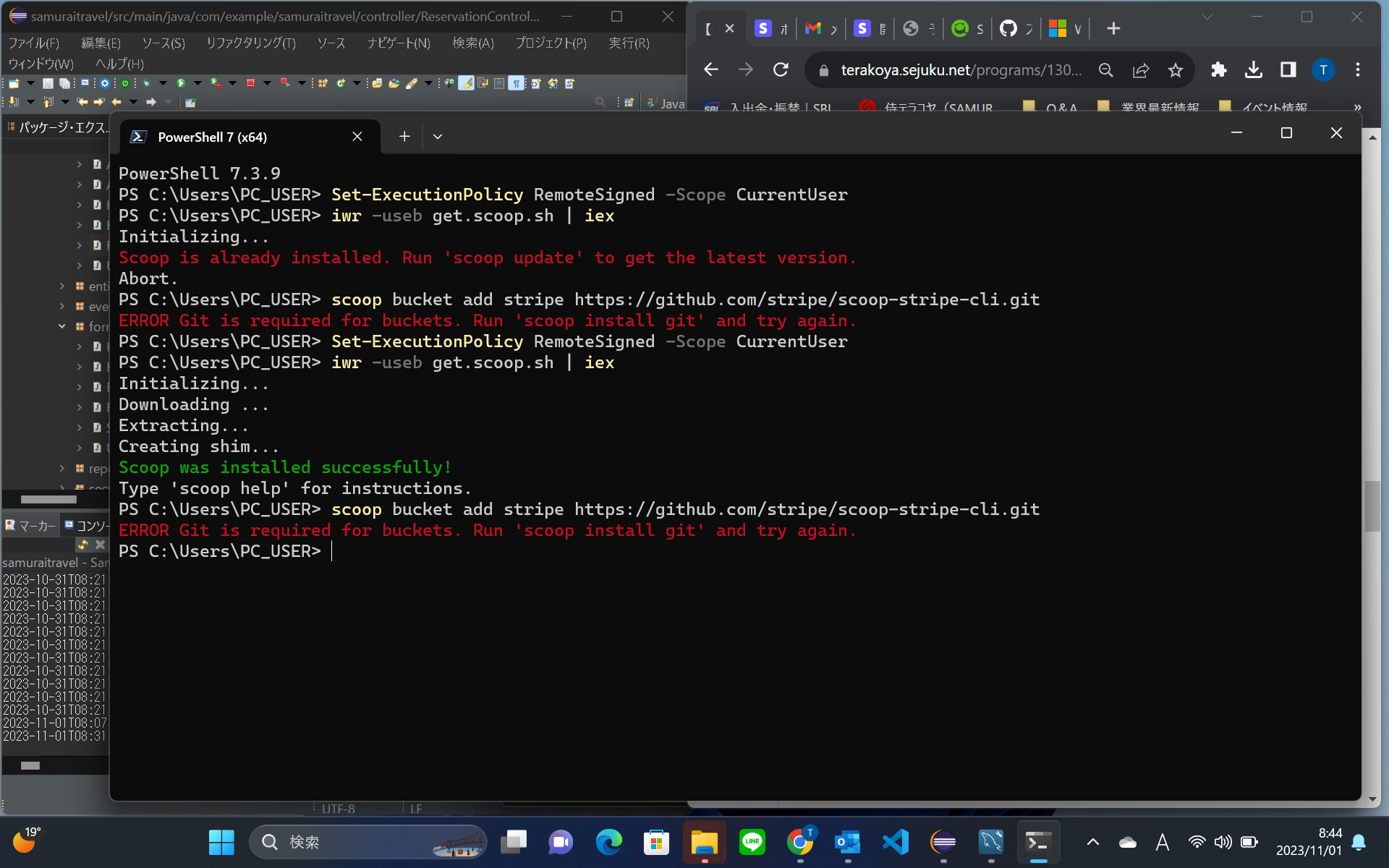Click the green Run button in Eclipse
Screen dimensions: 1389x868
click(181, 83)
